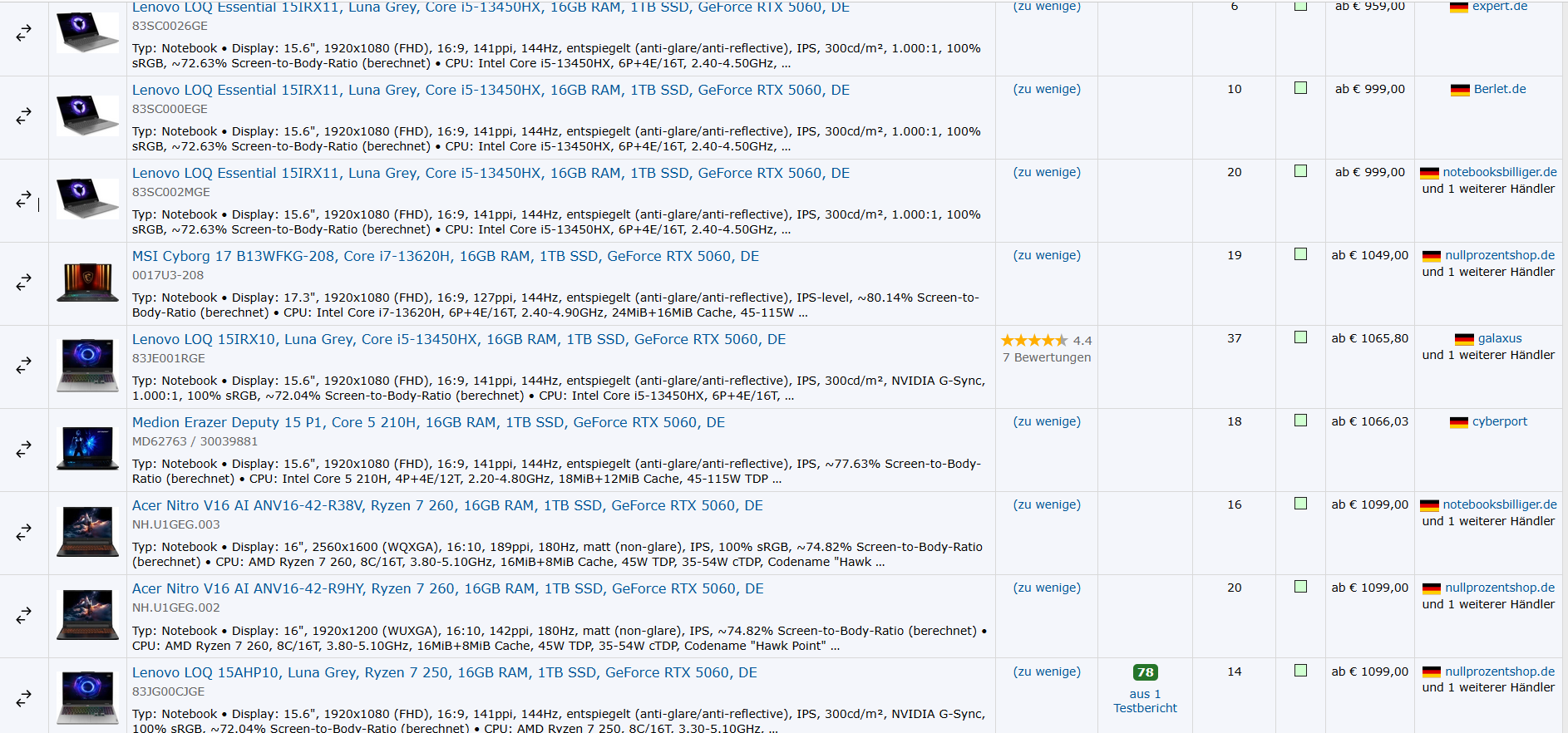Open nullprozentshop.de offer for Acer ANV16-42-R9HY
This screenshot has height=733, width=1568.
pos(1500,588)
